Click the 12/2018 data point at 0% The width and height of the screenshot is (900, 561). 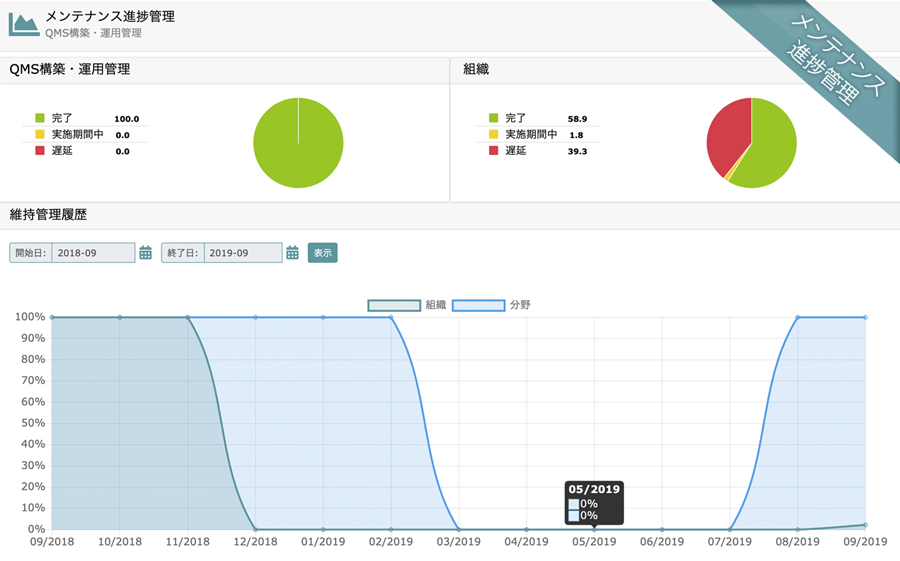point(255,529)
